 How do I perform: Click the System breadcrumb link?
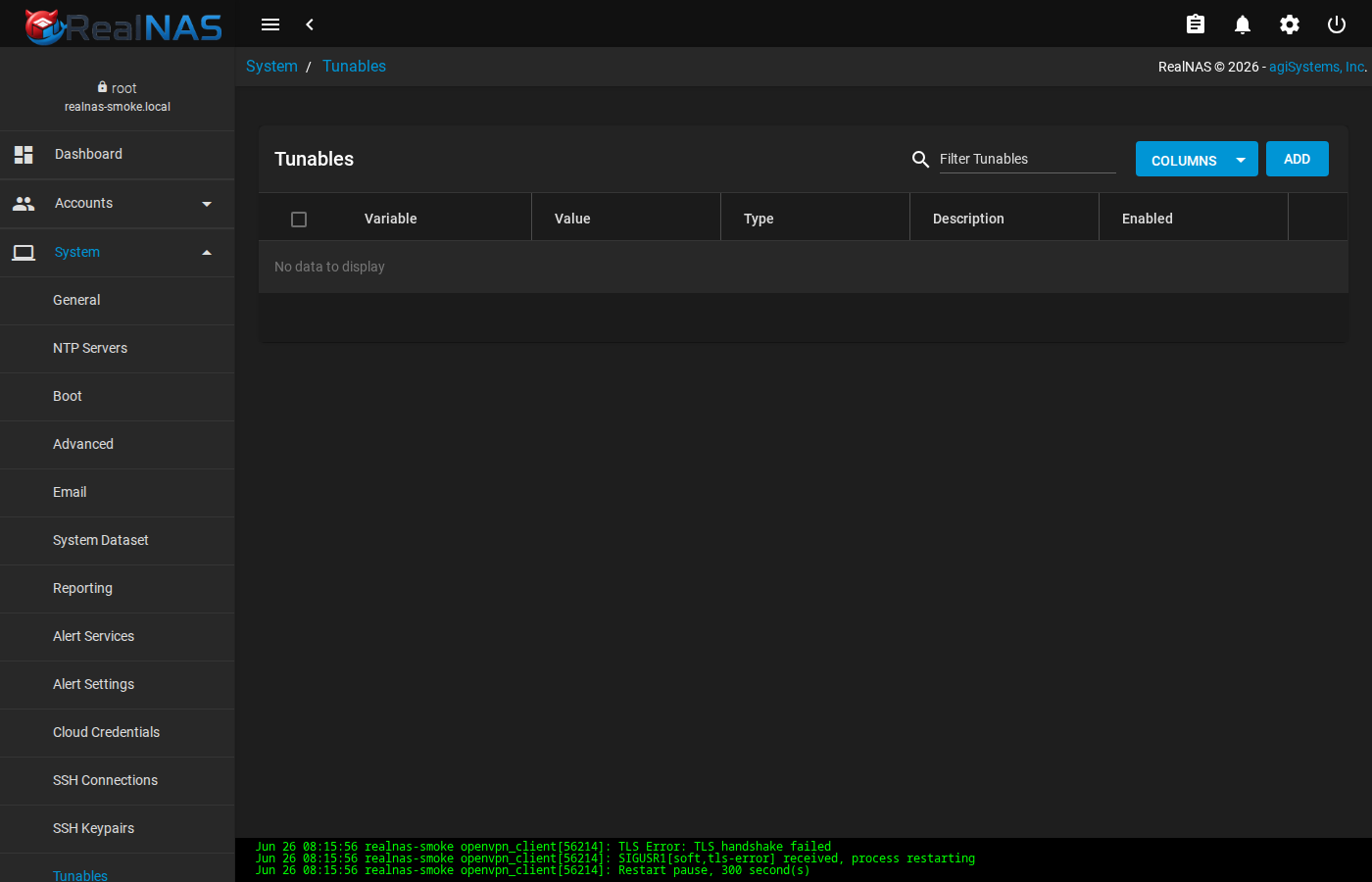[x=271, y=66]
